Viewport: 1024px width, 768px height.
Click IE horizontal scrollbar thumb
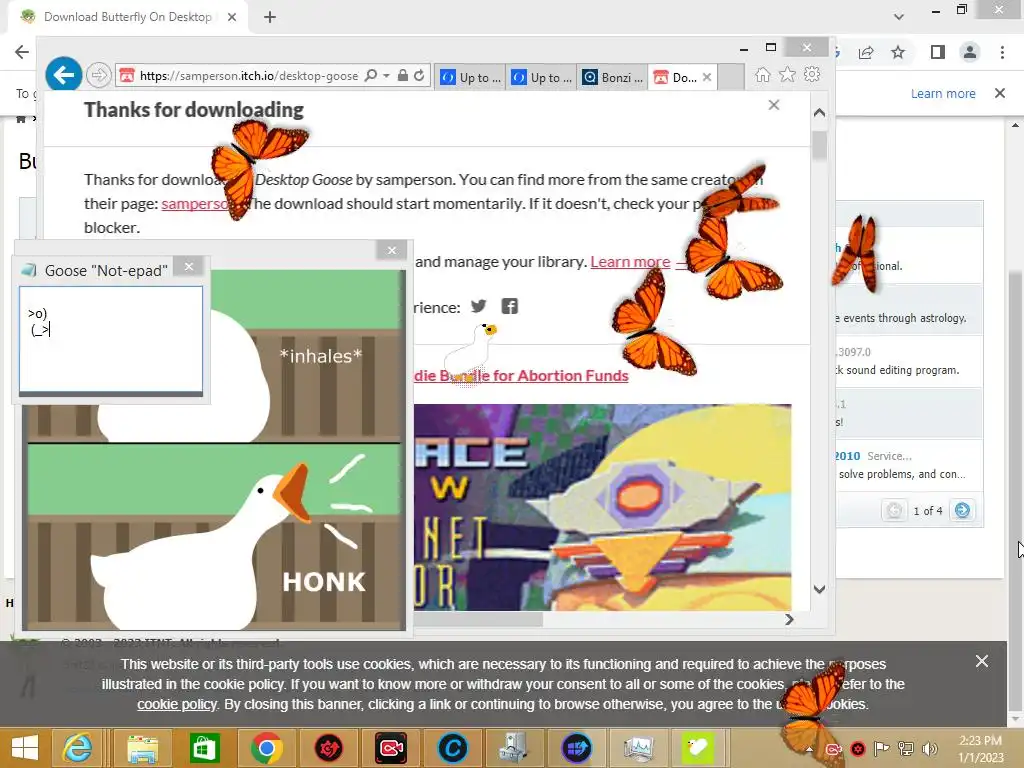(478, 619)
